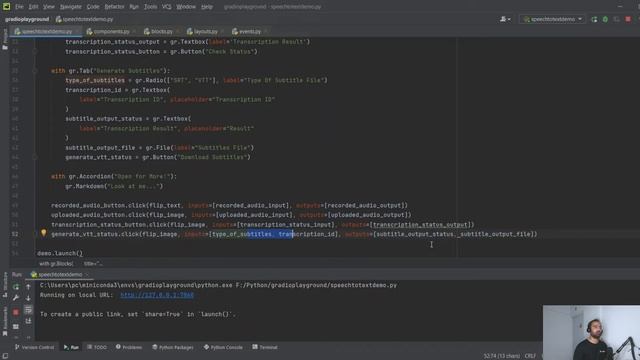Open the VCS menu
Image resolution: width=640 pixels, height=360 pixels.
[167, 7]
